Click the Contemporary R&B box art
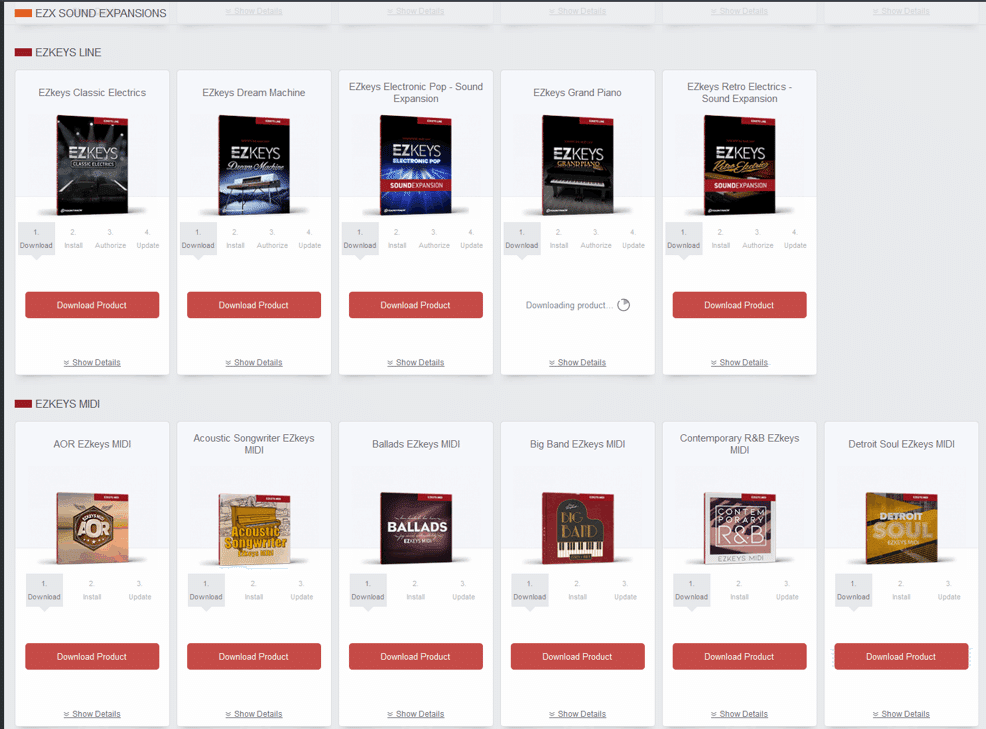This screenshot has height=729, width=986. coord(740,528)
